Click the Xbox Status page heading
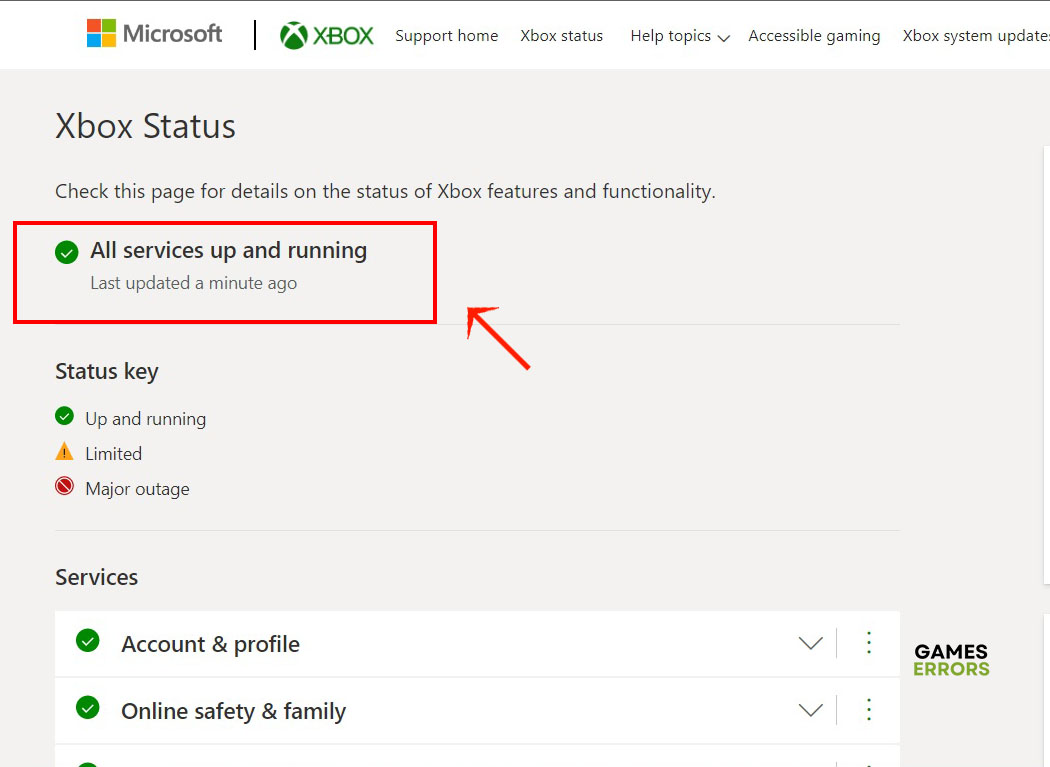 pyautogui.click(x=145, y=126)
